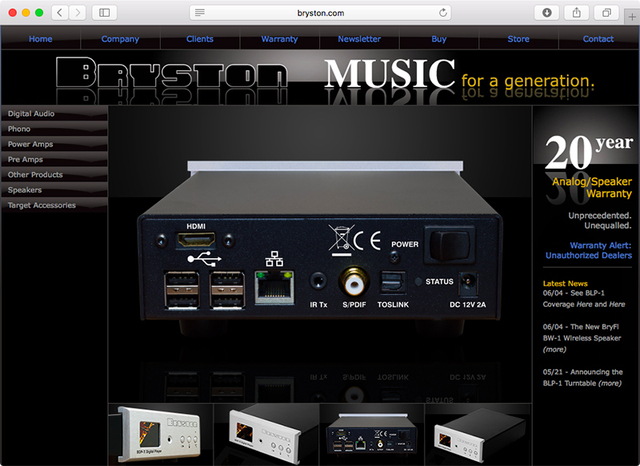
Task: Select Digital Audio in the left sidebar
Action: 31,114
